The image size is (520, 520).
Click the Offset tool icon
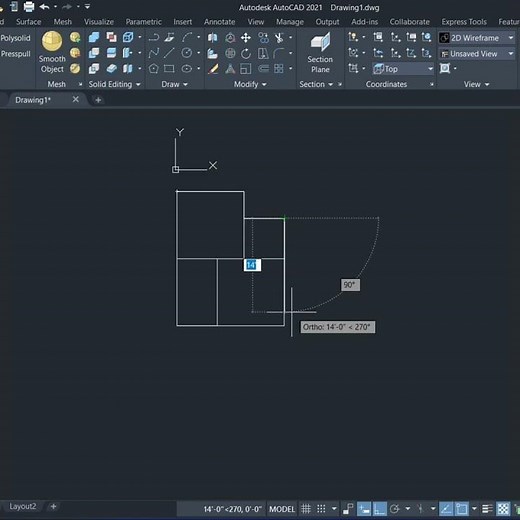[x=263, y=69]
